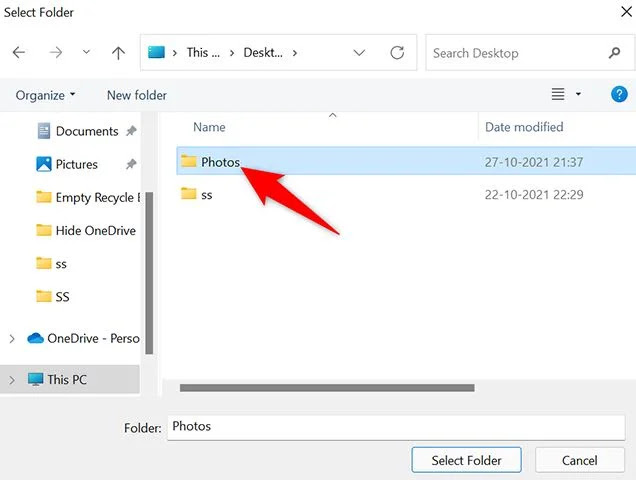Viewport: 636px width, 480px height.
Task: Change view with the view layout icon
Action: 558,94
